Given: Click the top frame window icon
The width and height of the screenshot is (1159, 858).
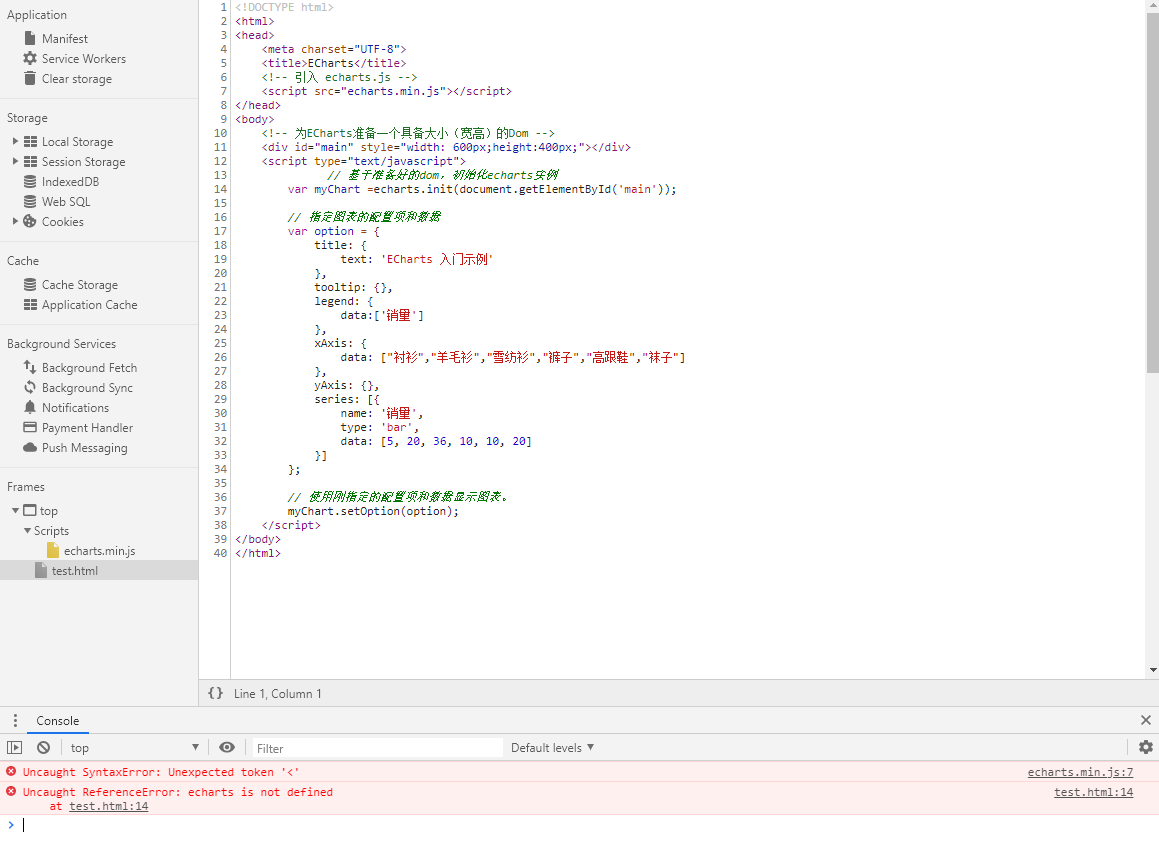Looking at the screenshot, I should [30, 511].
